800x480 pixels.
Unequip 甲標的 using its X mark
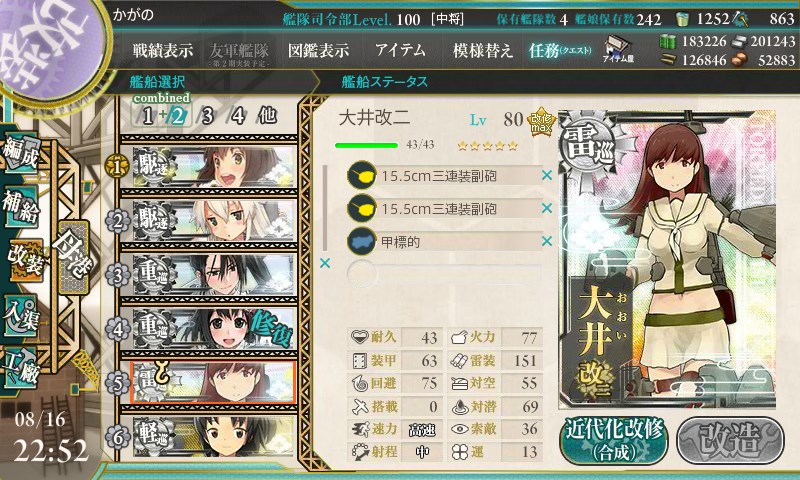click(547, 241)
